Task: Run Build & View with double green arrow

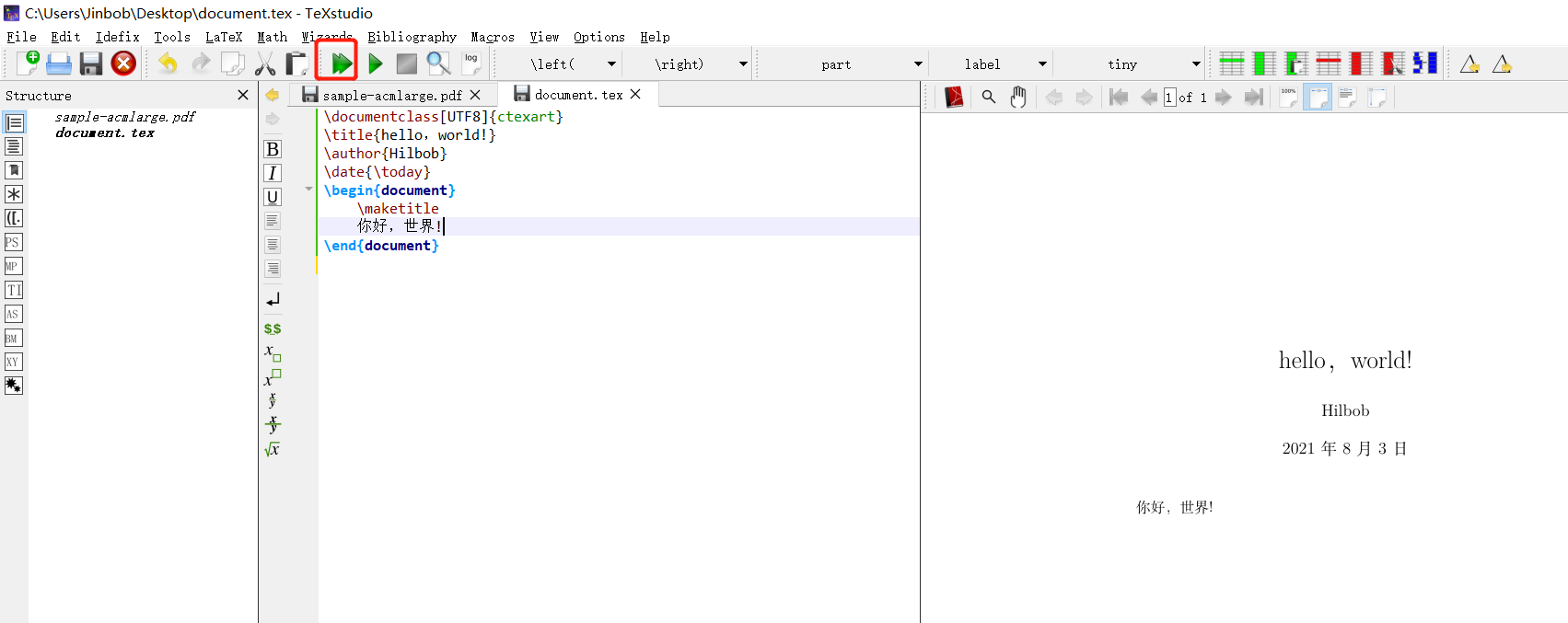Action: point(342,63)
